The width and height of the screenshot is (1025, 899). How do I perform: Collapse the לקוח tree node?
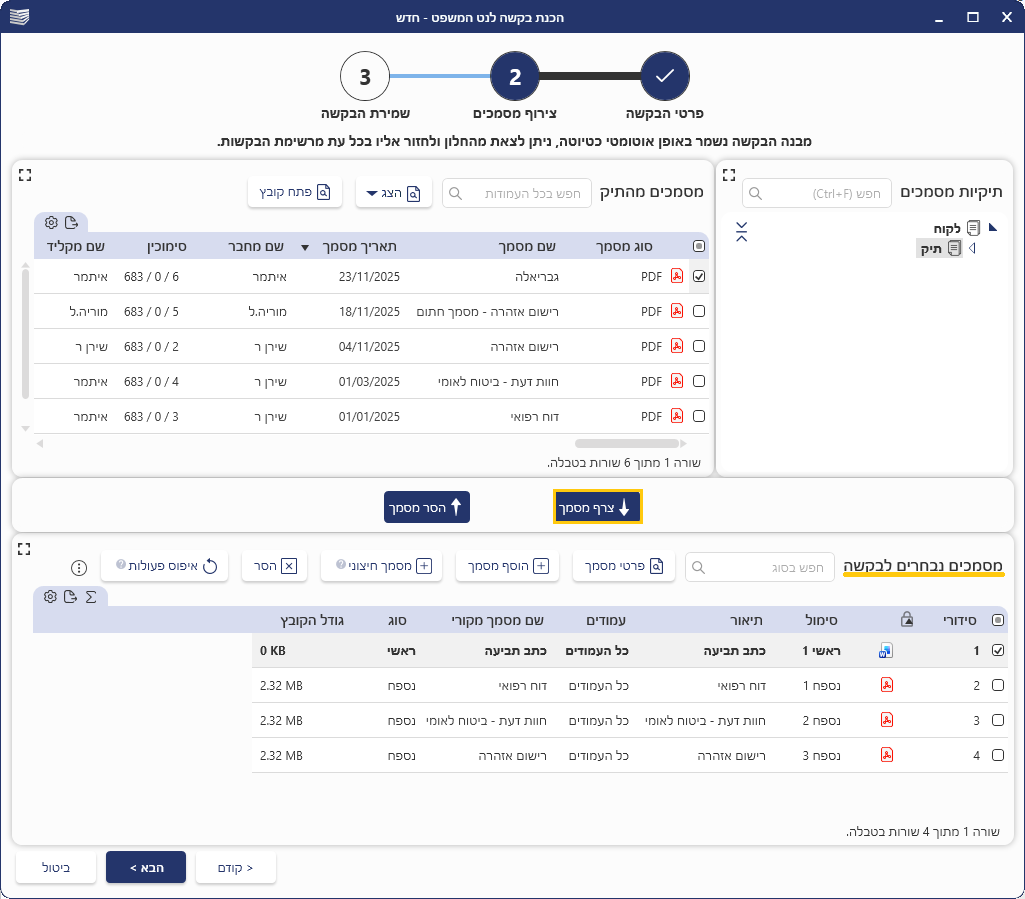tap(993, 228)
